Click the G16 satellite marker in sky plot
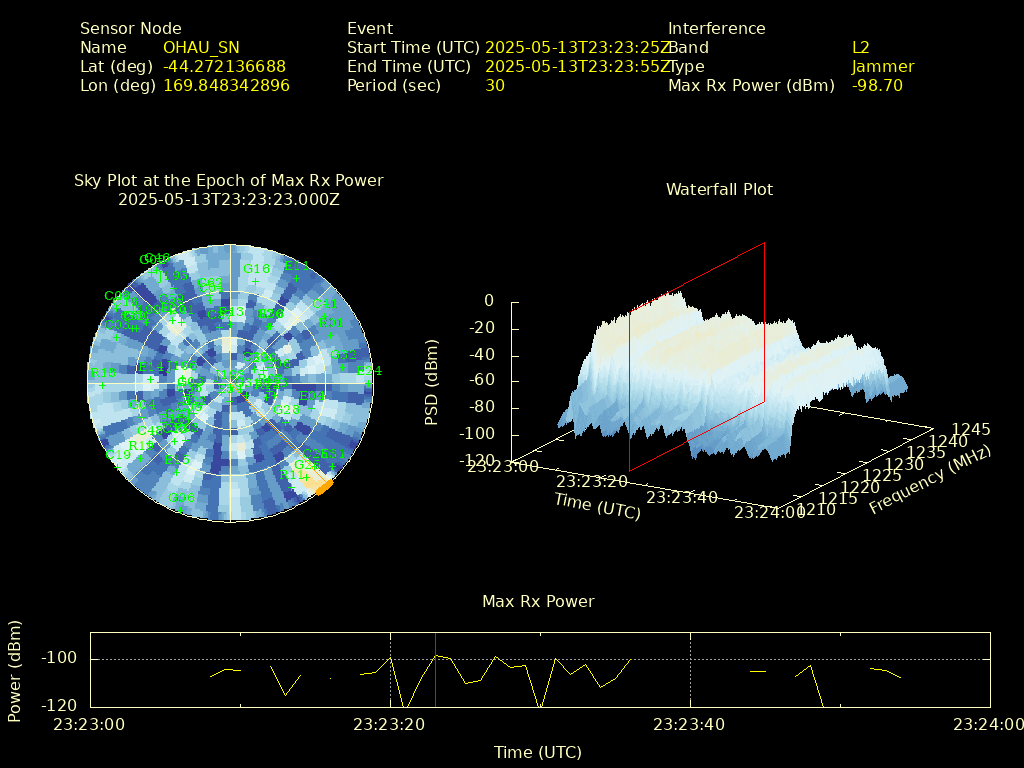 click(x=255, y=280)
